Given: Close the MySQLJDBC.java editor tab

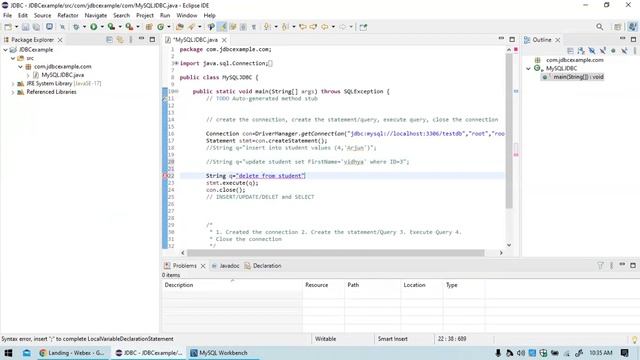Looking at the screenshot, I should (x=224, y=40).
